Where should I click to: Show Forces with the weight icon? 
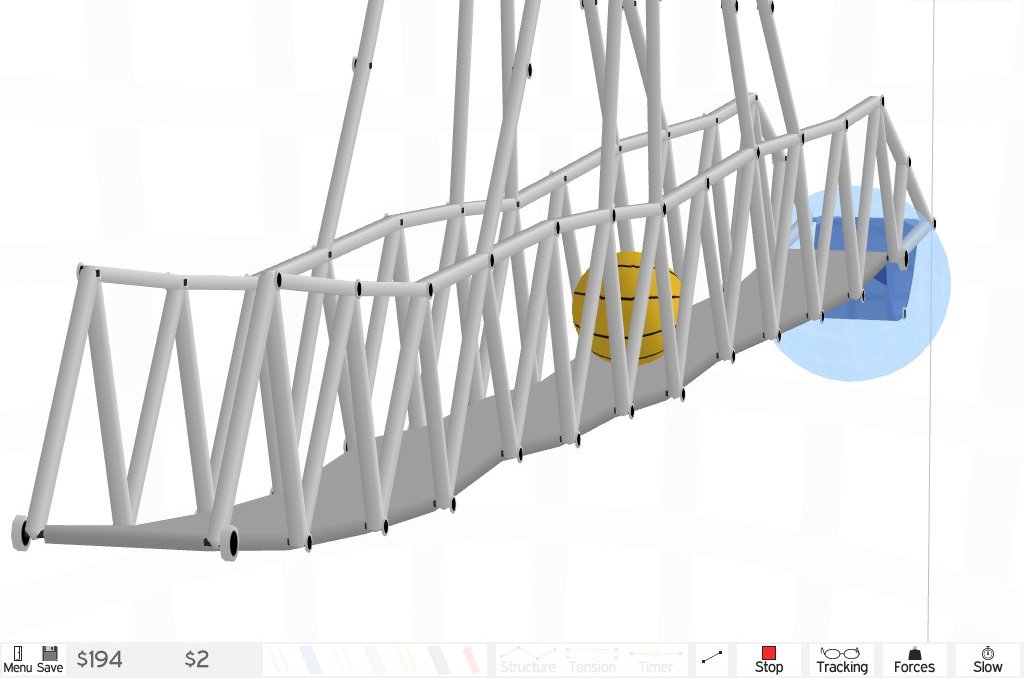914,659
